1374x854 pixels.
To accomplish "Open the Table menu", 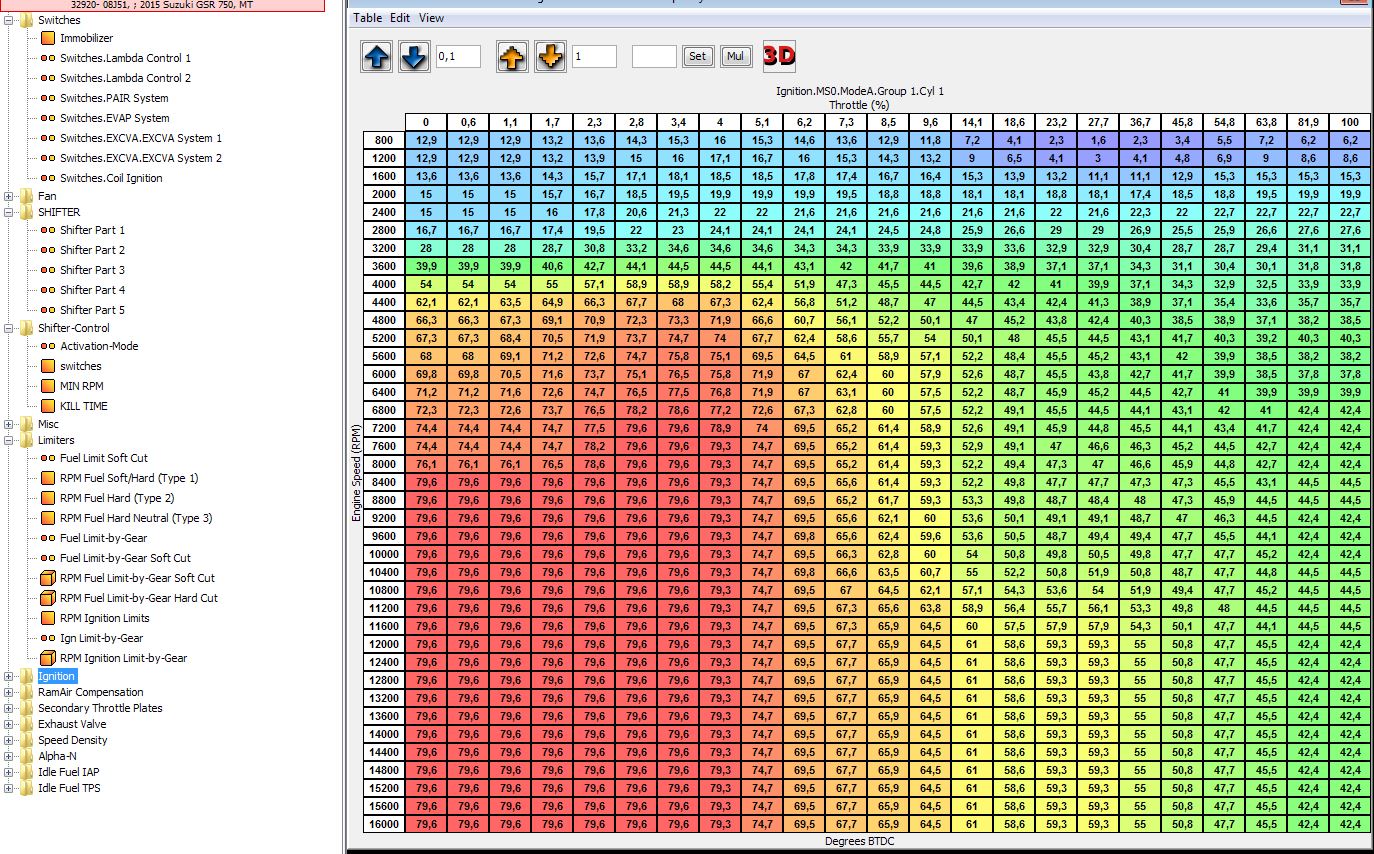I will pos(367,18).
